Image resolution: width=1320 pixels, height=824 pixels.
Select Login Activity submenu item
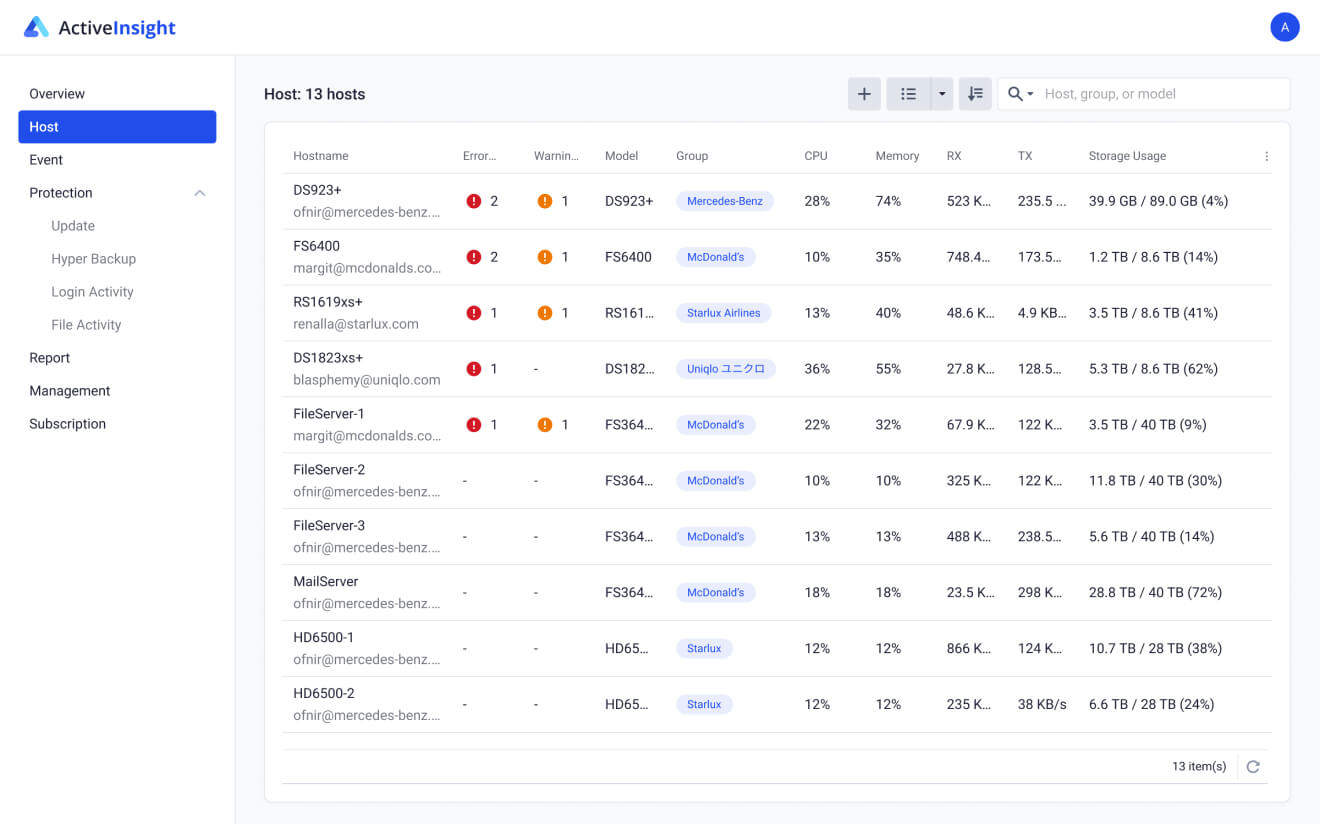tap(92, 292)
